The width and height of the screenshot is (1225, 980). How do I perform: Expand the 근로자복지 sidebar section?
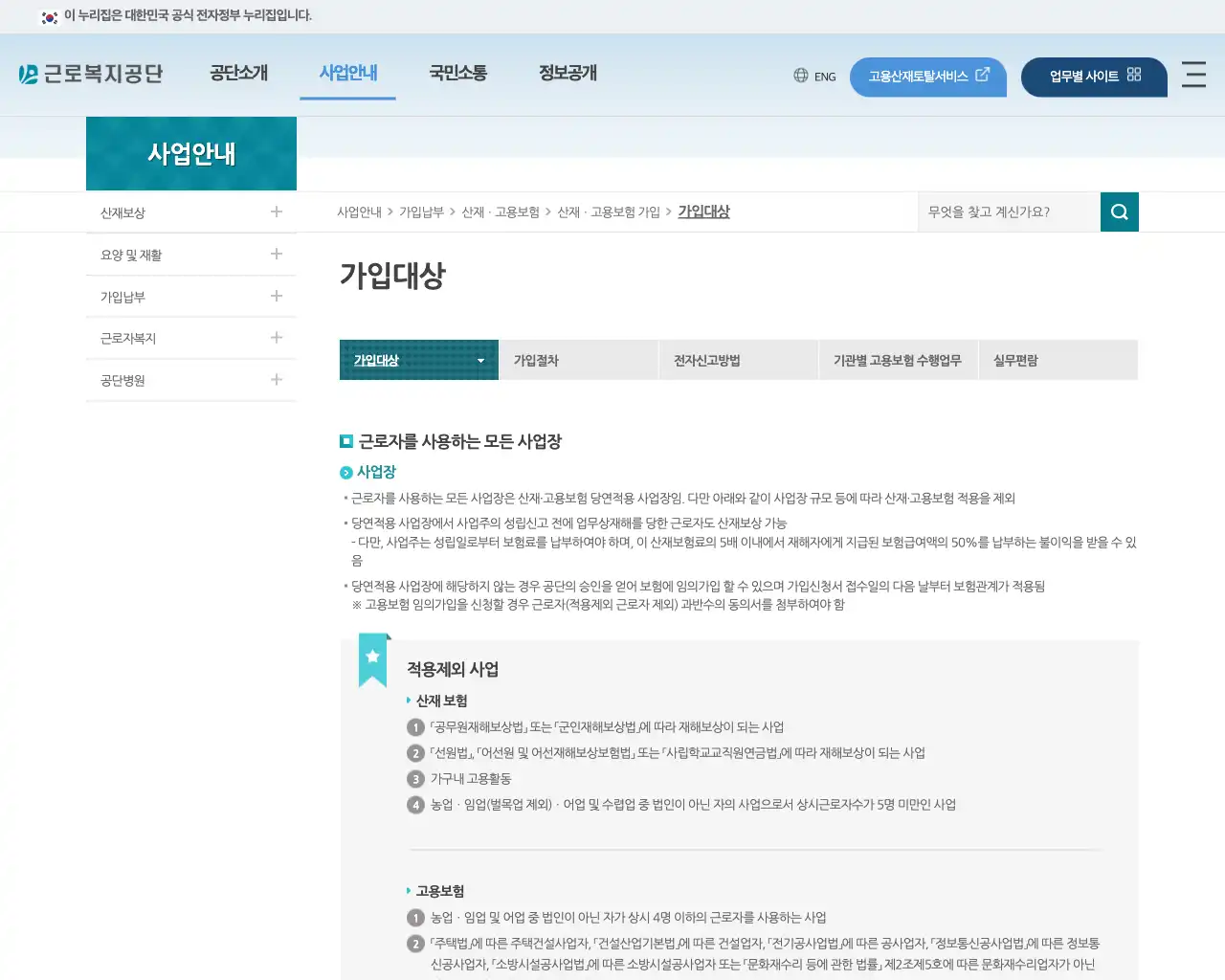(x=276, y=338)
